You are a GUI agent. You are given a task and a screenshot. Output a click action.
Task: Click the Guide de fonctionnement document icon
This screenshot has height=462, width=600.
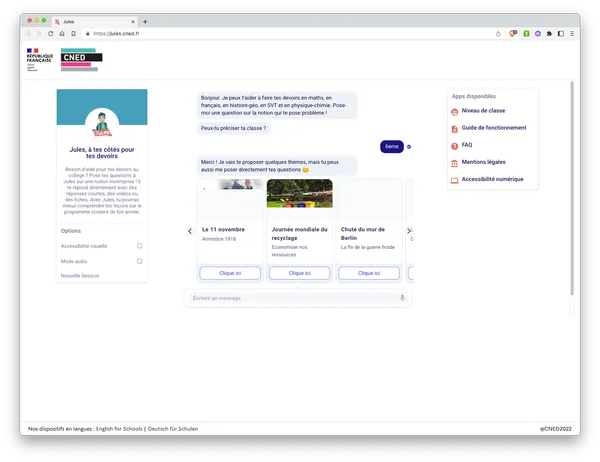pos(455,129)
